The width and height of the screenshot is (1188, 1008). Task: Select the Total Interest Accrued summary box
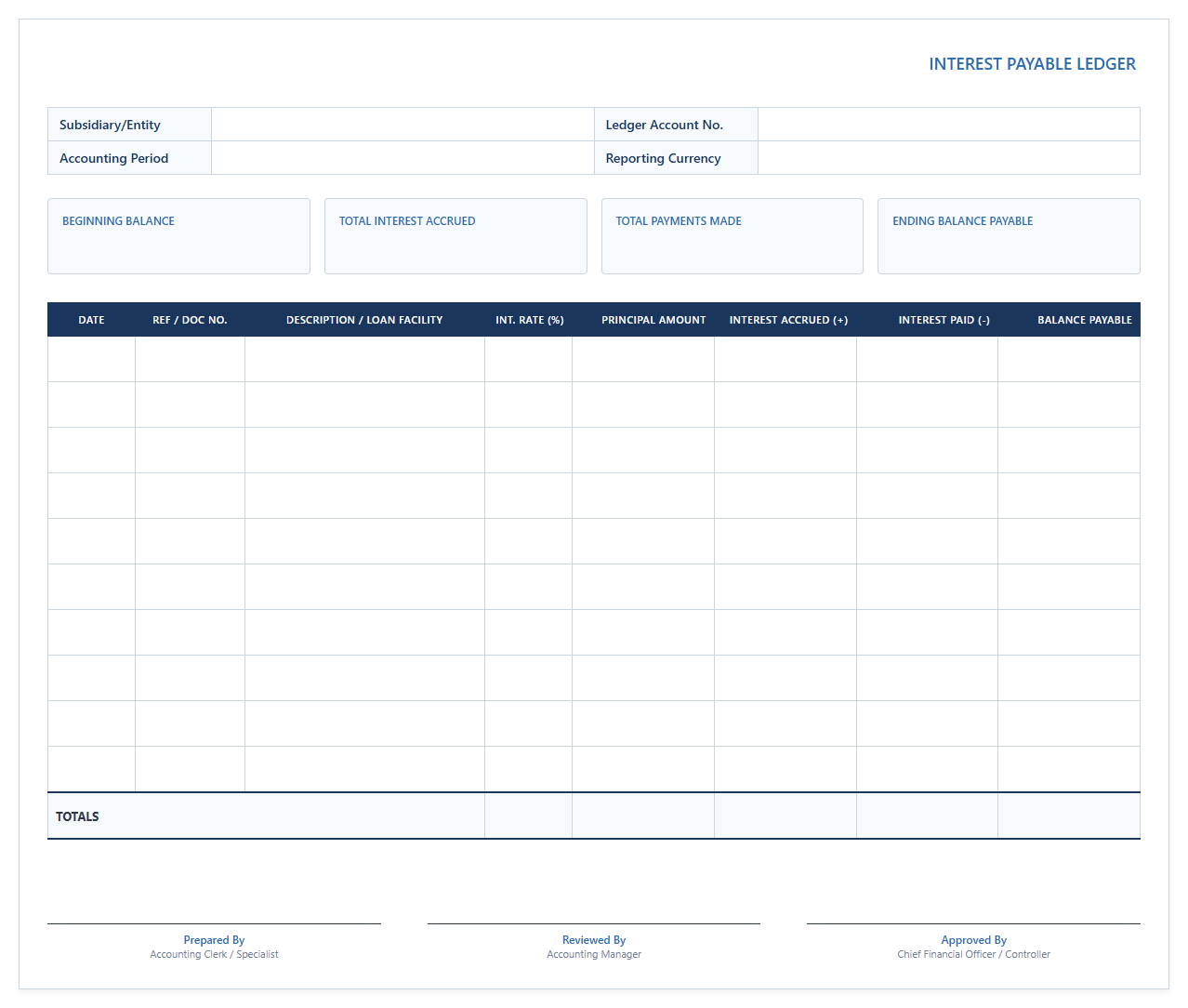(x=455, y=236)
